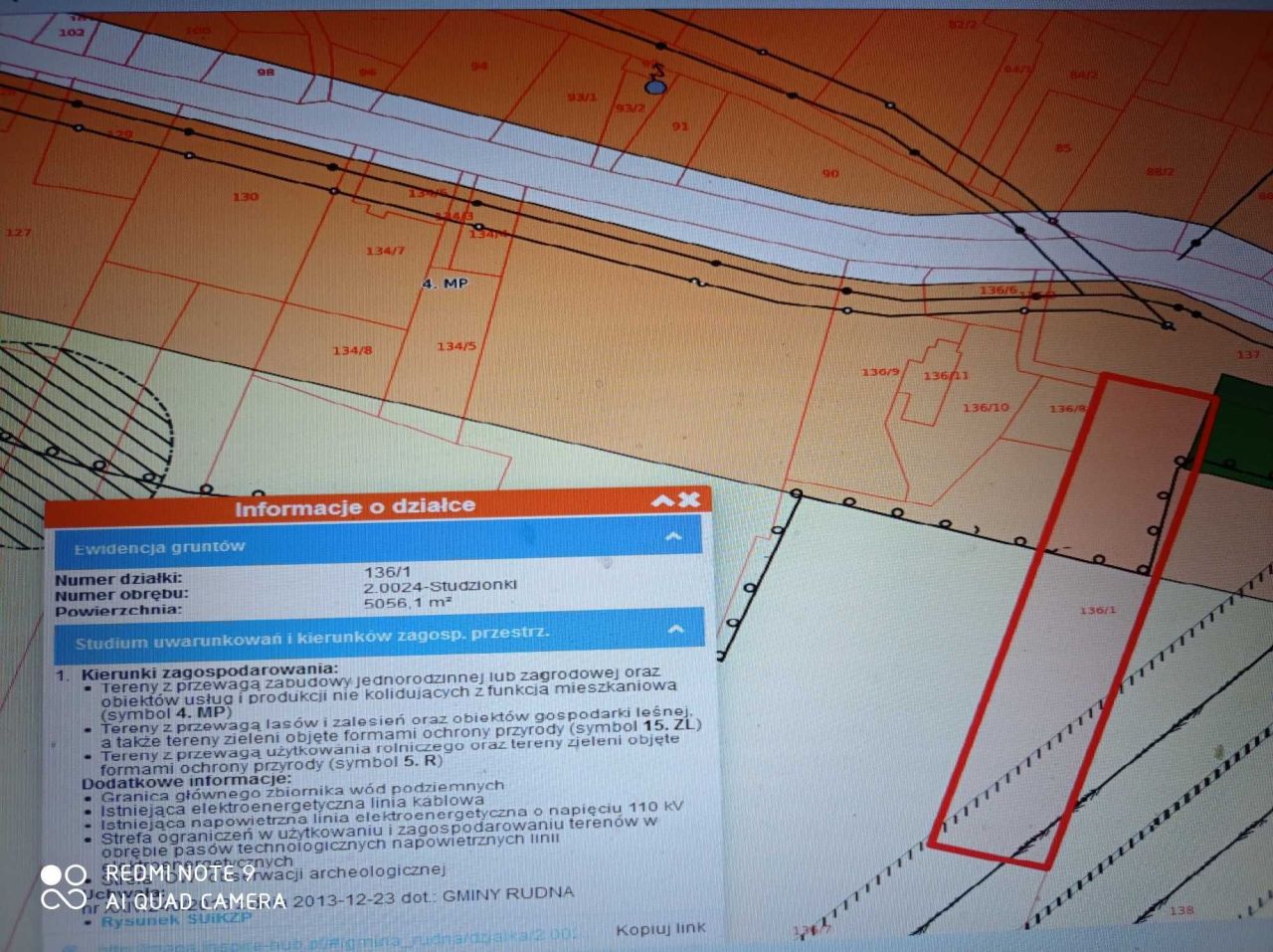Click the Kopiuj link button

(660, 929)
